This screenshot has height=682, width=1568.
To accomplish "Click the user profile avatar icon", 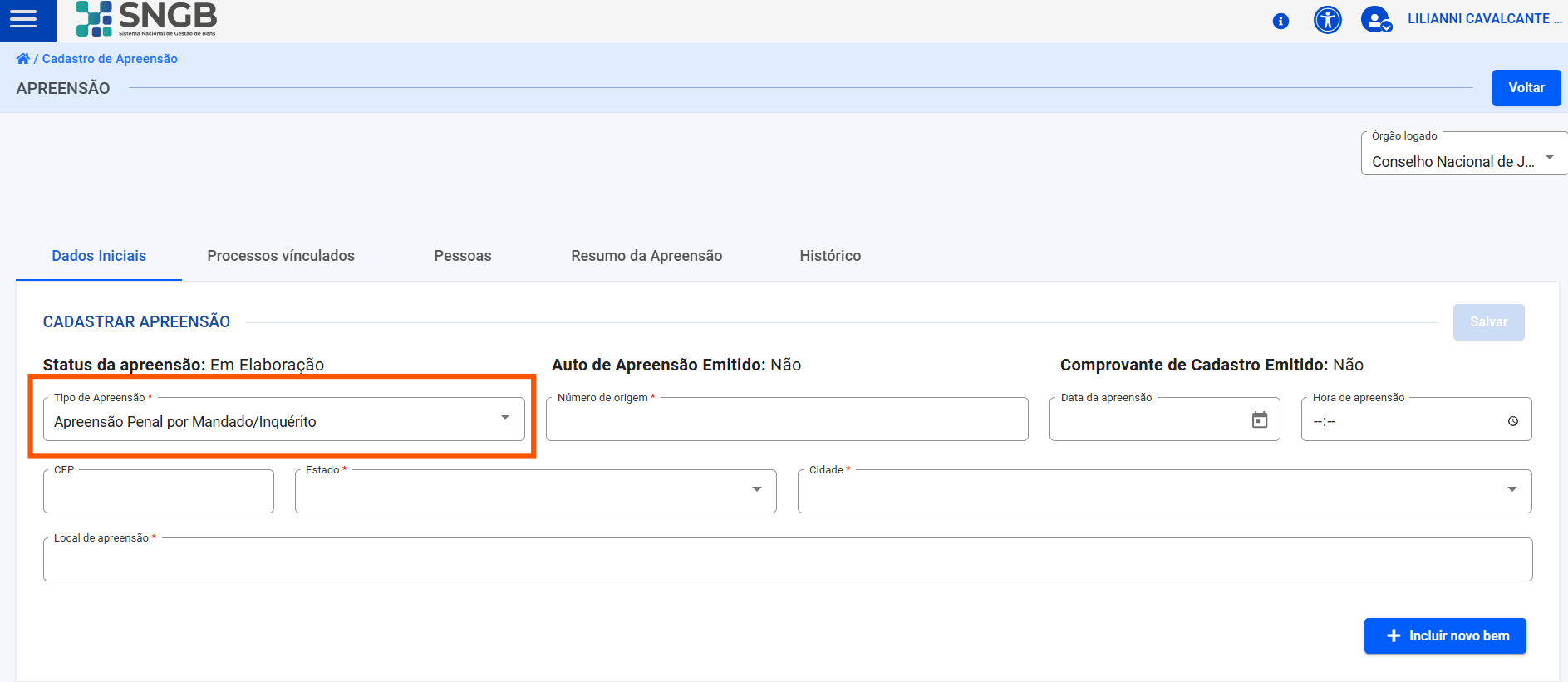I will click(x=1376, y=19).
